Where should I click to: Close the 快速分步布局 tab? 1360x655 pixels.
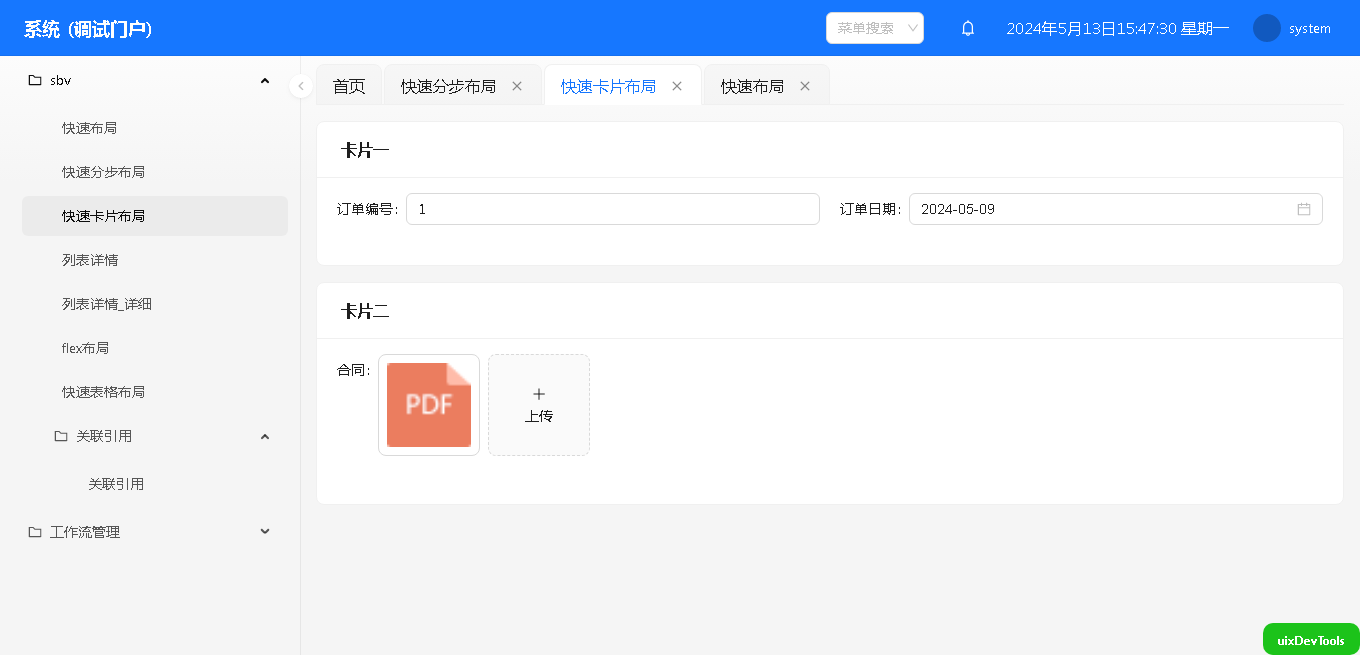[x=517, y=86]
